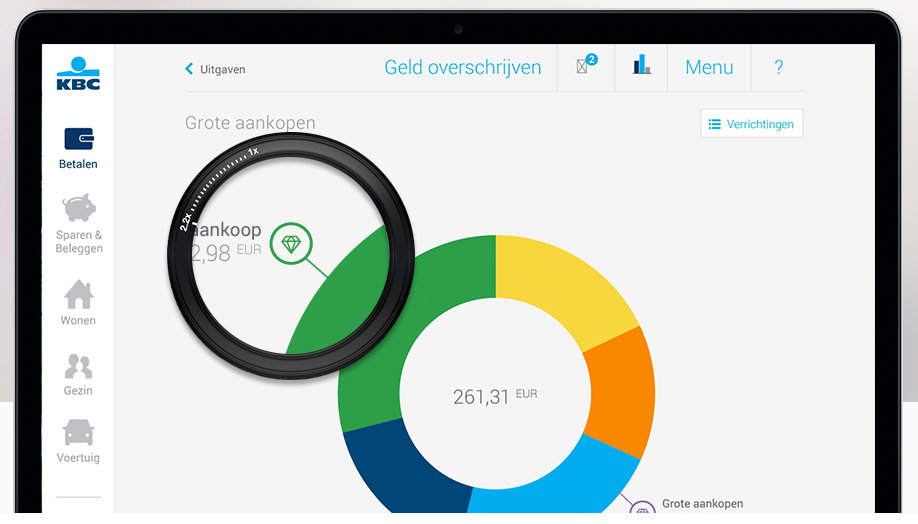Show the Verrichtingen list

pyautogui.click(x=751, y=124)
